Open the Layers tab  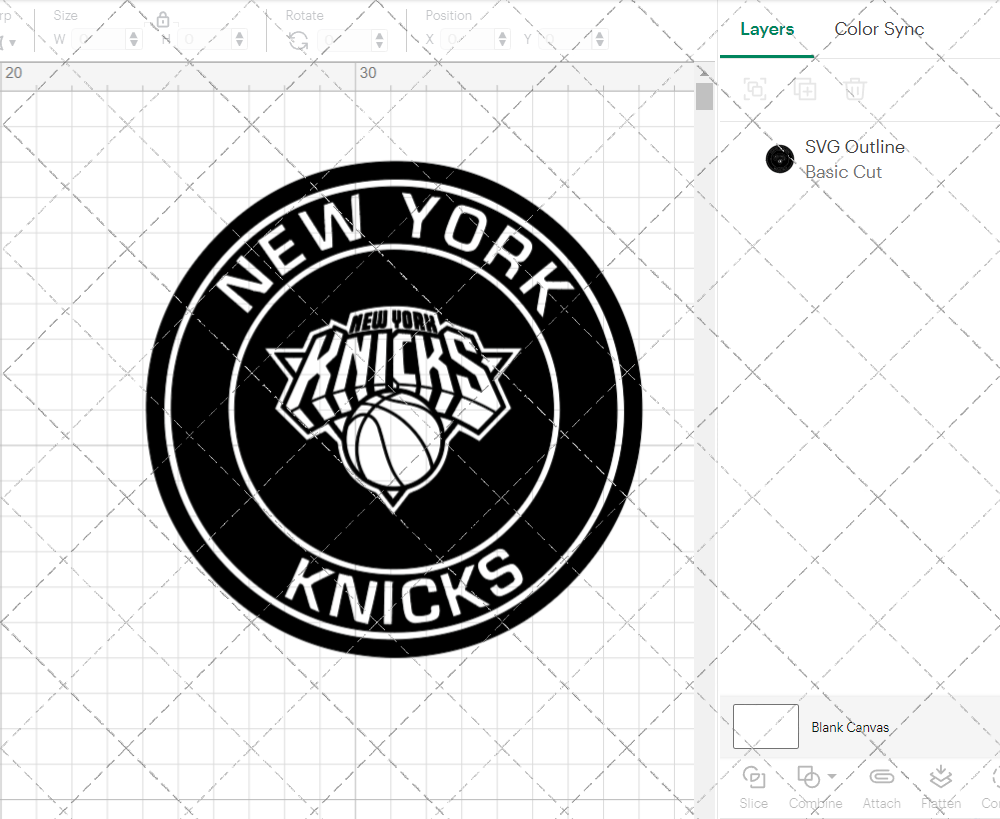click(x=766, y=29)
